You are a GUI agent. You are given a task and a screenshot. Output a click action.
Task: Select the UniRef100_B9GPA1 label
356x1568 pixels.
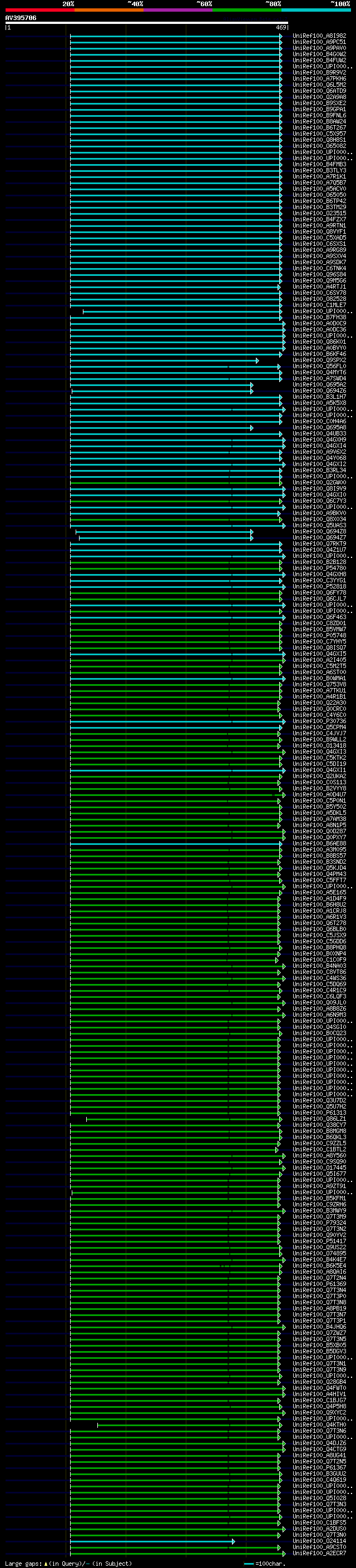point(319,110)
